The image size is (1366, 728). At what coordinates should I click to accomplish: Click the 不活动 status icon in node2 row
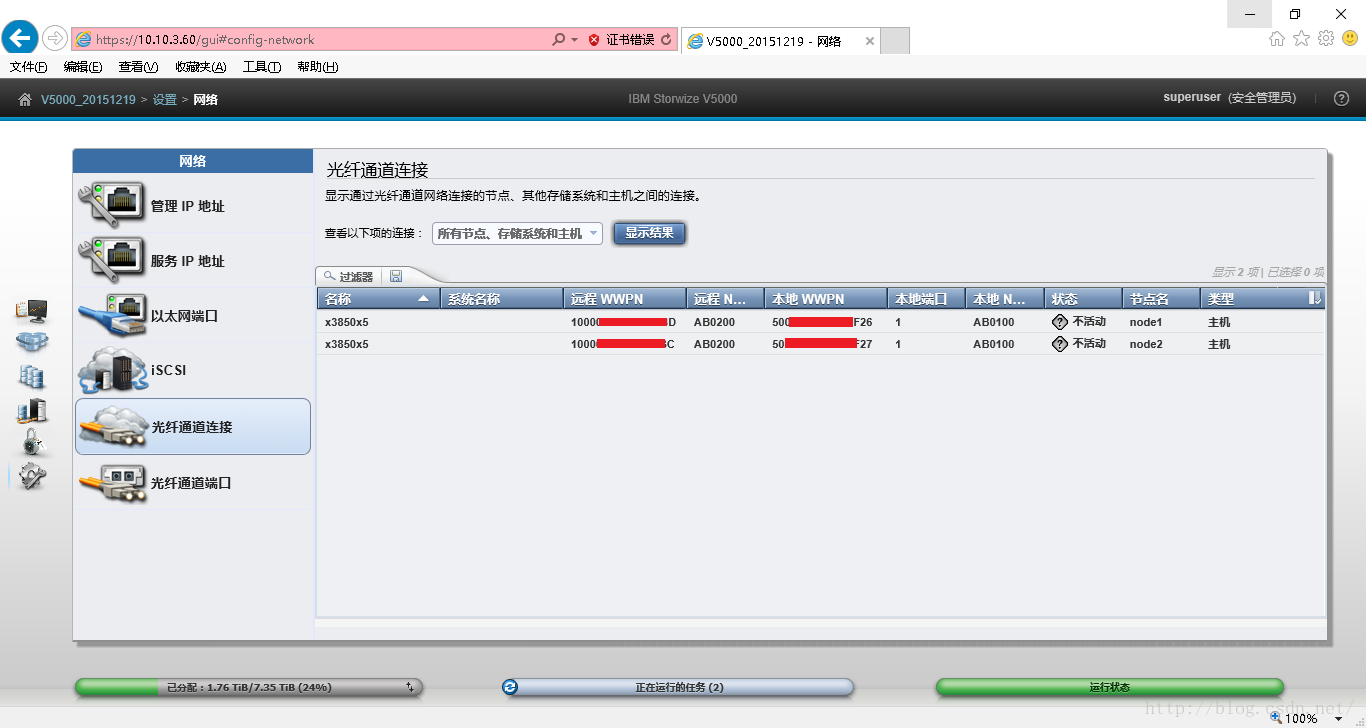1060,344
